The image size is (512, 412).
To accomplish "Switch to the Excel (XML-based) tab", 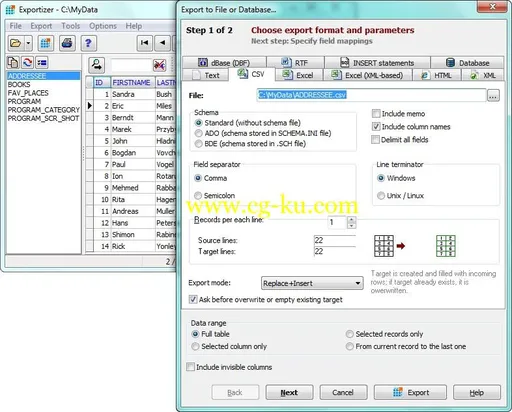I will pyautogui.click(x=368, y=75).
